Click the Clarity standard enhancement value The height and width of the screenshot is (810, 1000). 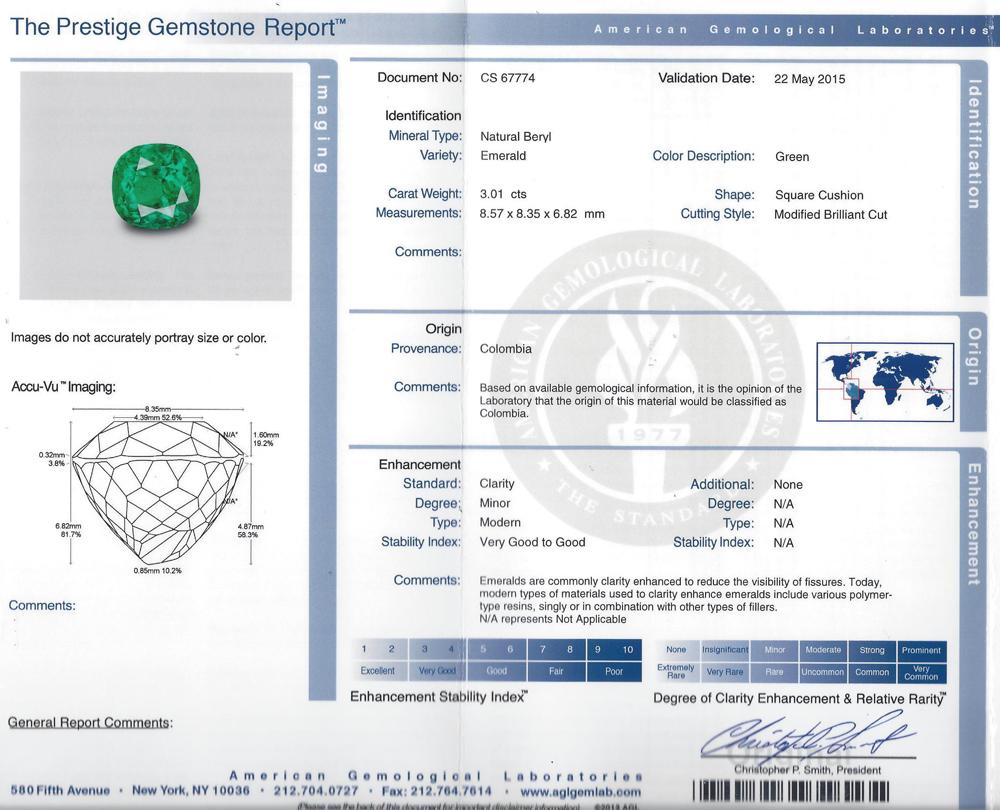pos(497,483)
